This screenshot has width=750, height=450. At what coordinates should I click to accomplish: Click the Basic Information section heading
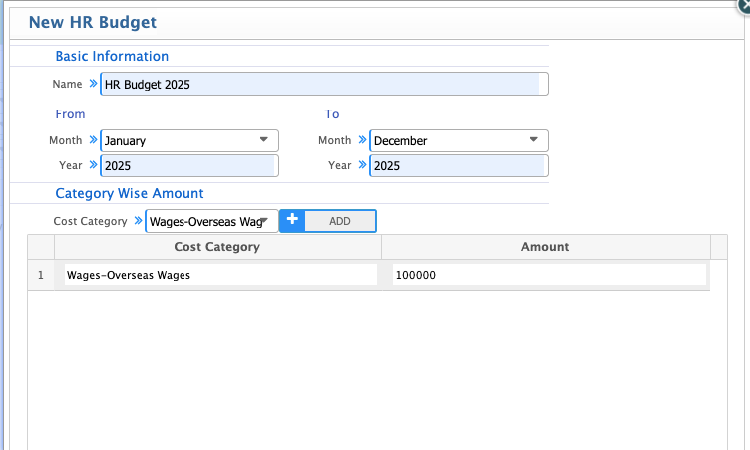pyautogui.click(x=112, y=56)
